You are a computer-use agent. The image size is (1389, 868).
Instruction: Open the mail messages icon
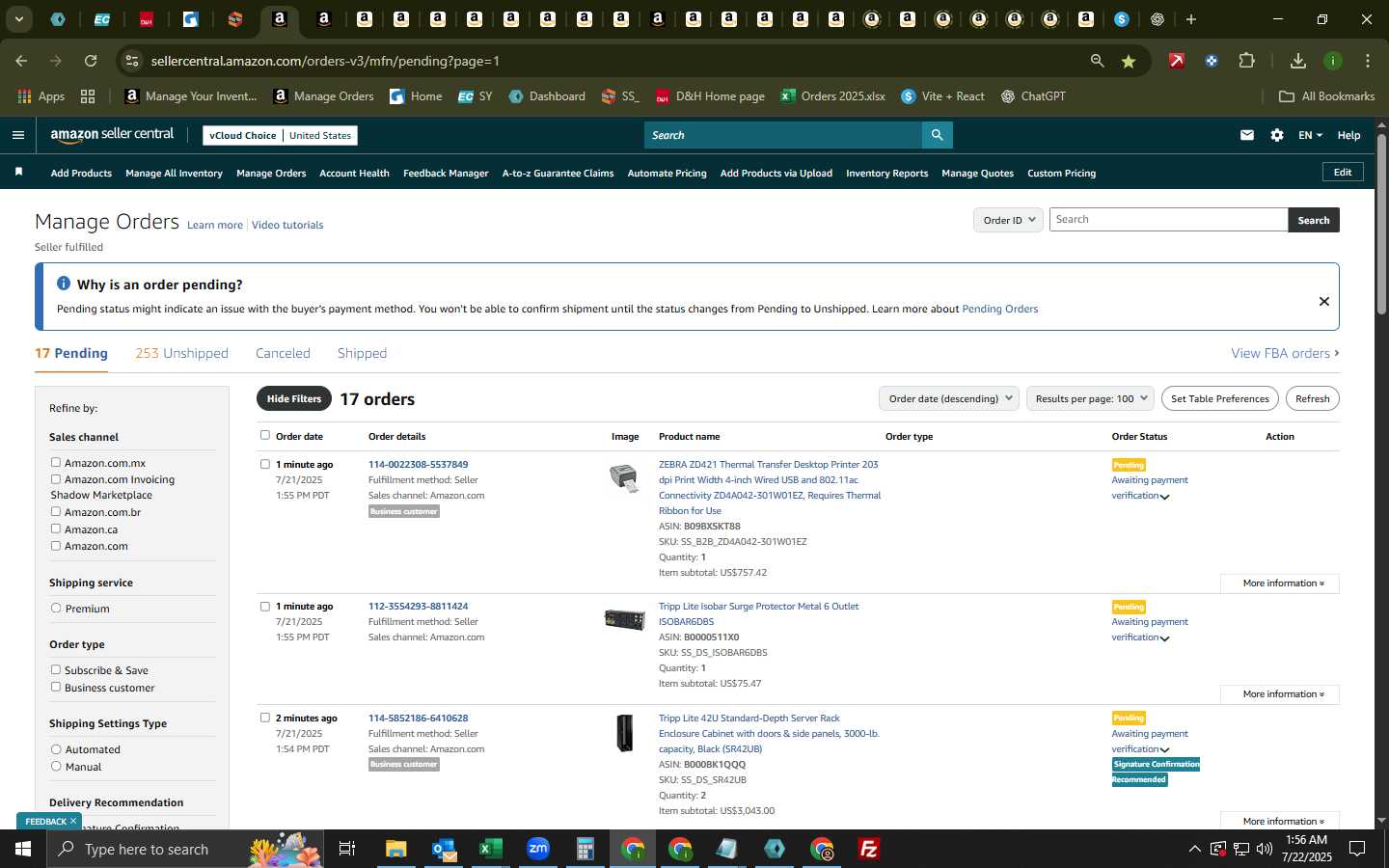pos(1247,135)
